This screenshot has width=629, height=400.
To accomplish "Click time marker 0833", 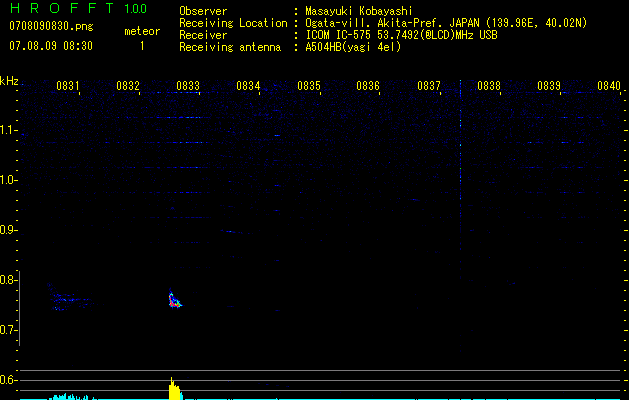I will click(188, 86).
